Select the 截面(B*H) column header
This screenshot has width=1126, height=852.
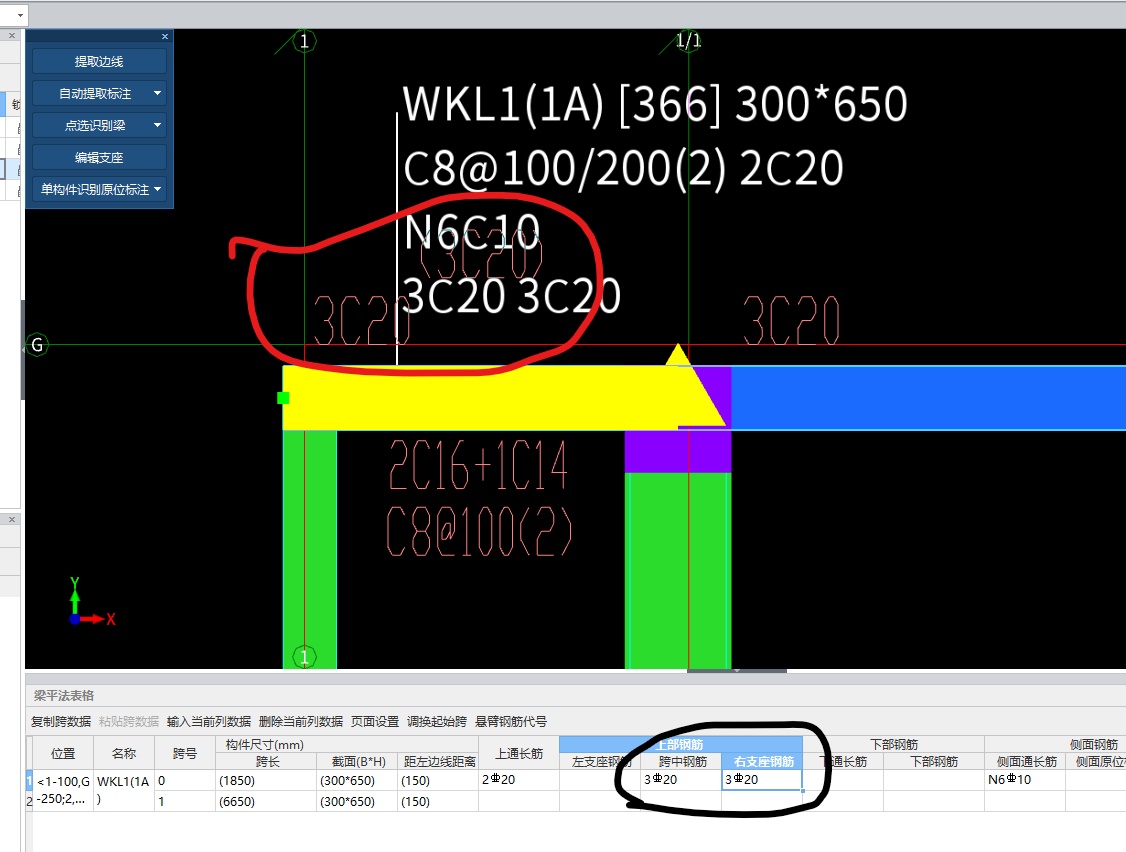357,761
